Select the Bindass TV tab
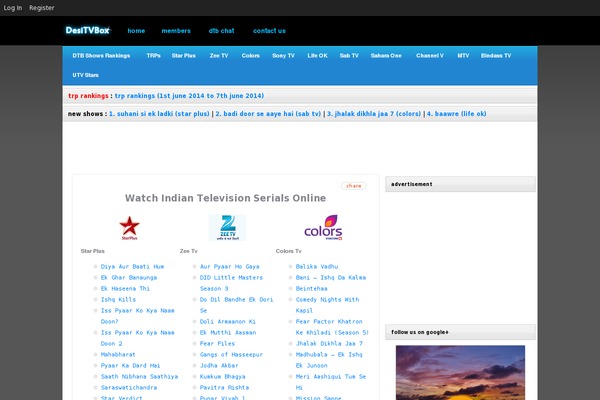The image size is (600, 400). pyautogui.click(x=496, y=56)
